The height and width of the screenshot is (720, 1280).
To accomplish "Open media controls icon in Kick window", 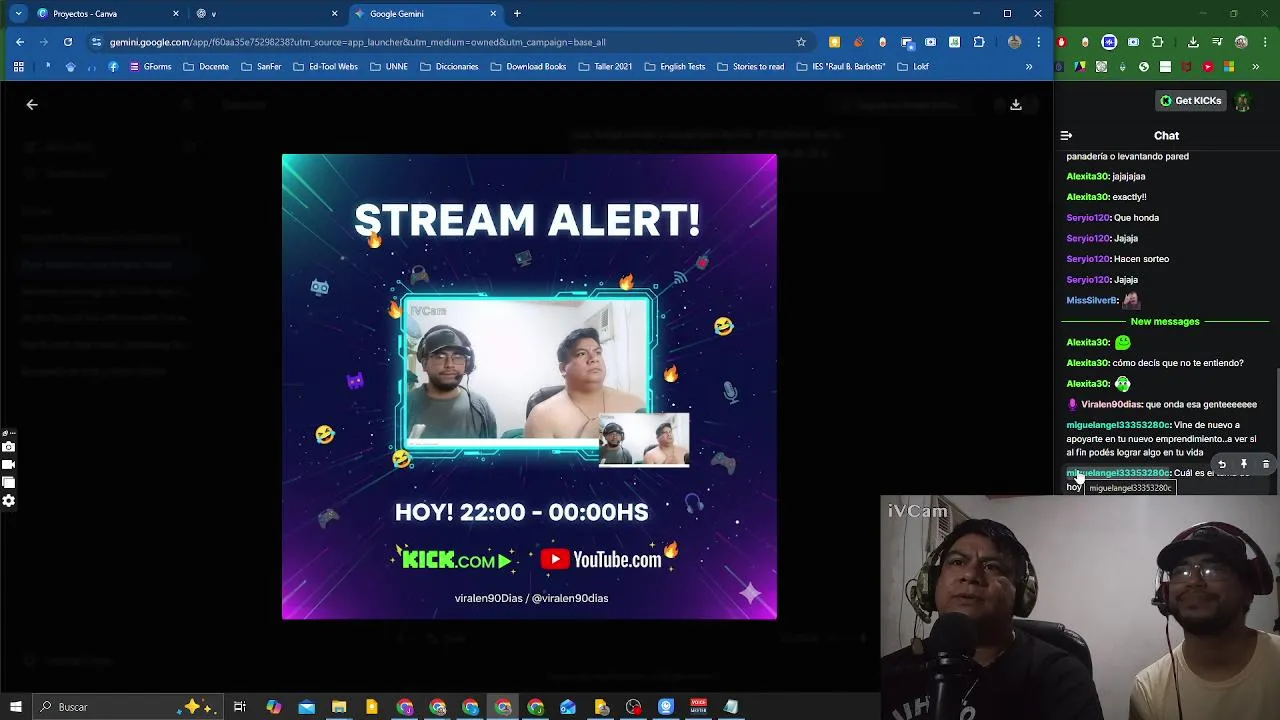I will click(x=1217, y=42).
